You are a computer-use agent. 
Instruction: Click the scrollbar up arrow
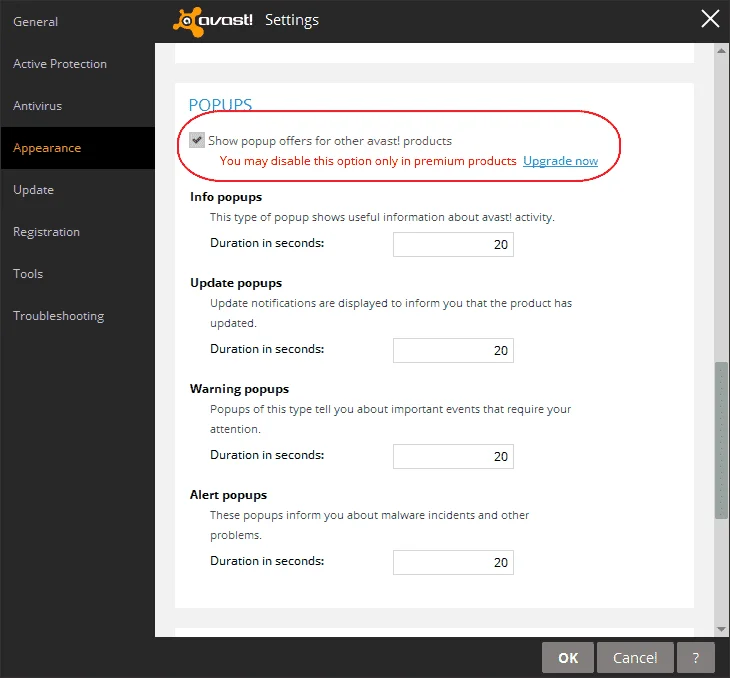coord(722,50)
